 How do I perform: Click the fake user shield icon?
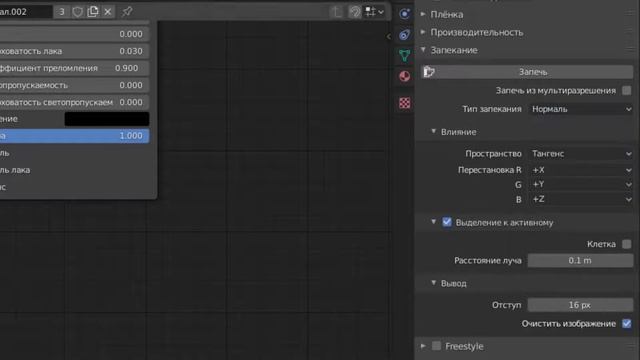pyautogui.click(x=77, y=12)
